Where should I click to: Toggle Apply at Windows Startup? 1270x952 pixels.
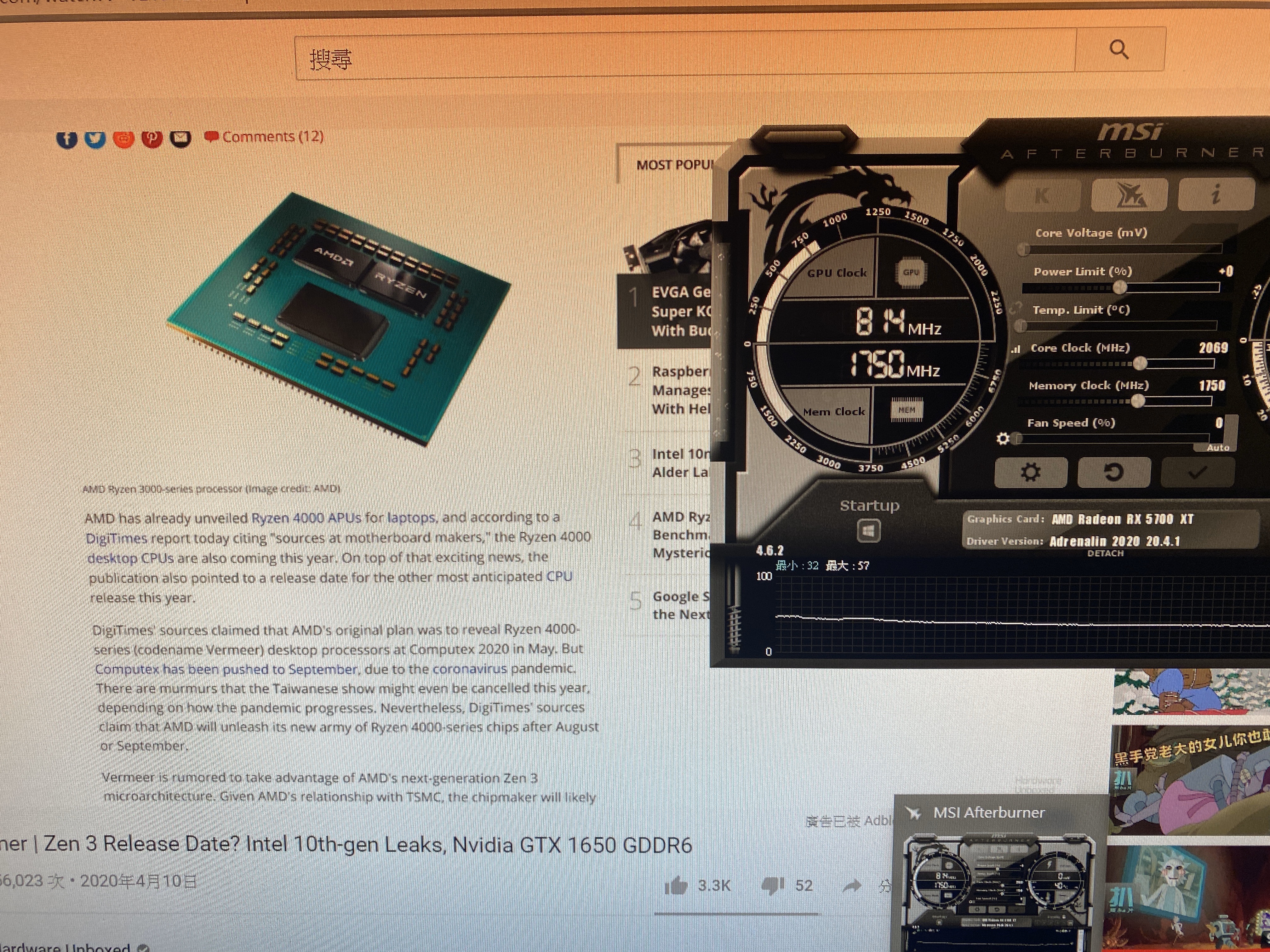[x=868, y=531]
